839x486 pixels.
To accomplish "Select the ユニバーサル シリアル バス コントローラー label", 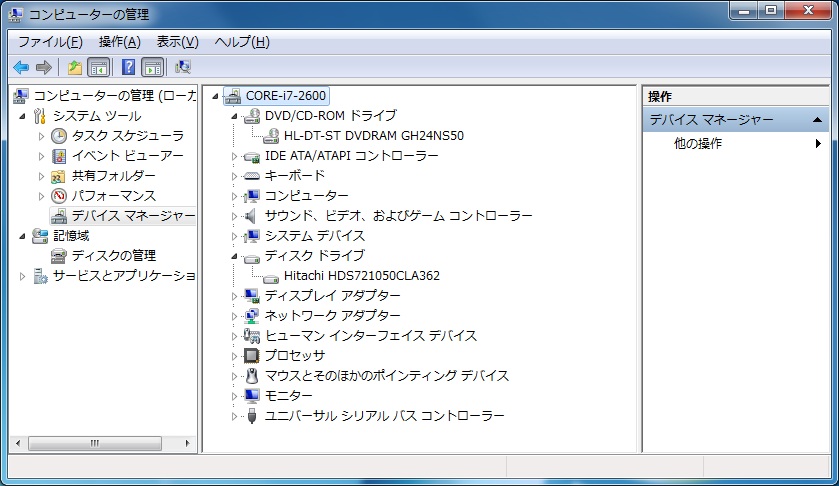I will pyautogui.click(x=384, y=416).
